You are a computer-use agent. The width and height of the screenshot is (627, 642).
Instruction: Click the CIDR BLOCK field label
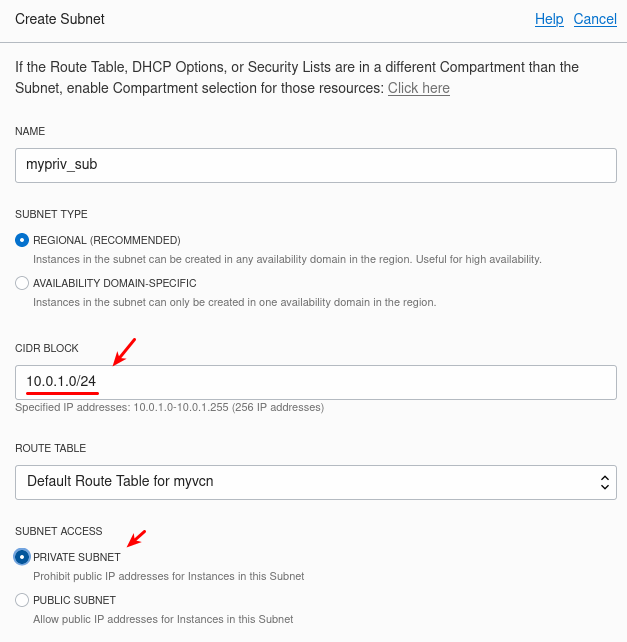[x=47, y=348]
